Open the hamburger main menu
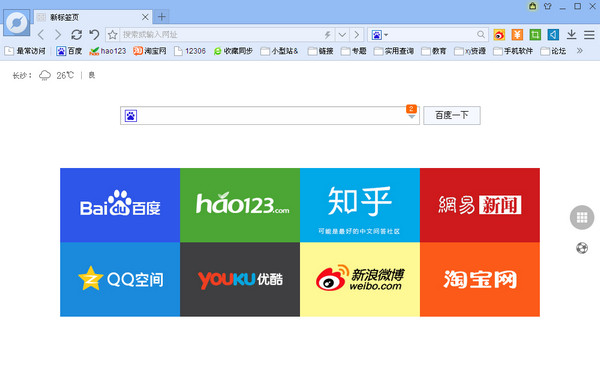The image size is (600, 375). click(589, 35)
